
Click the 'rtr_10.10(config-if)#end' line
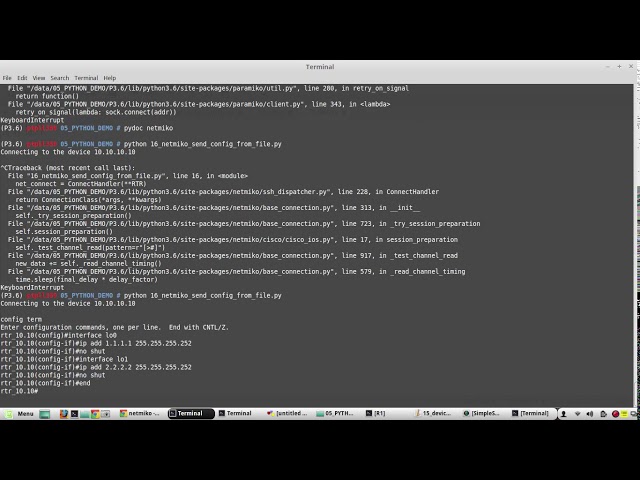(45, 383)
